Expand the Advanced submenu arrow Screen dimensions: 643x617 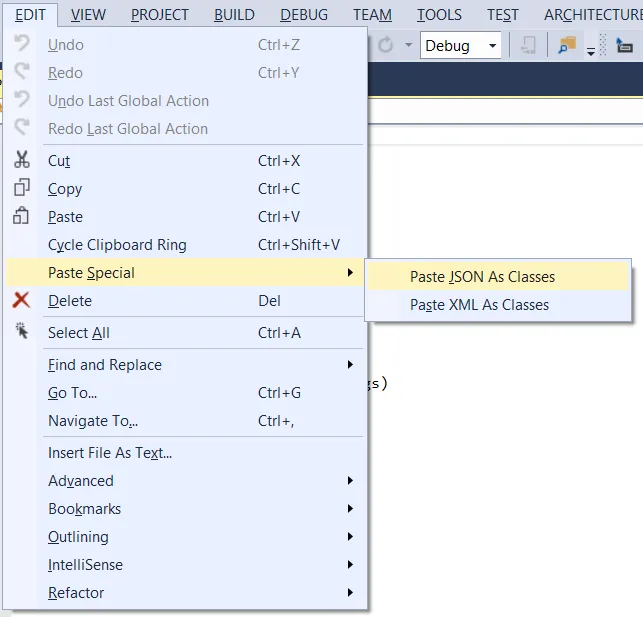[x=350, y=480]
